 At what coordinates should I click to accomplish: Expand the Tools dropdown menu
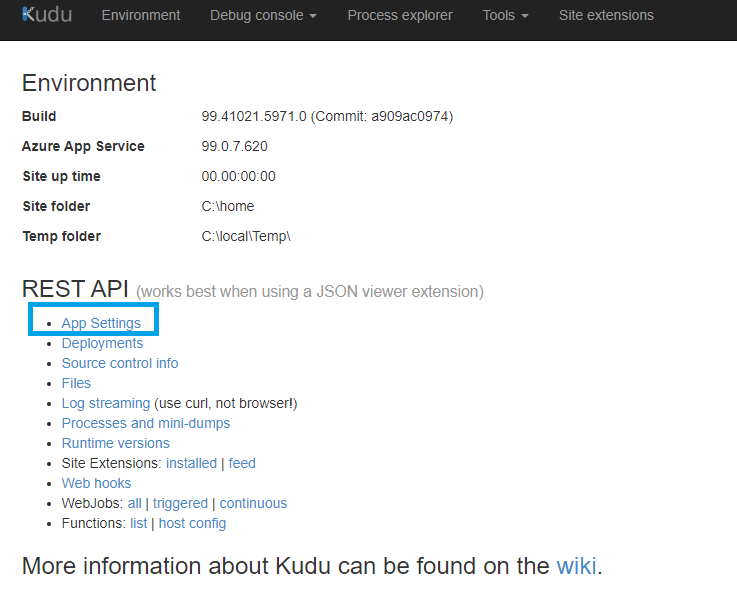click(x=505, y=15)
